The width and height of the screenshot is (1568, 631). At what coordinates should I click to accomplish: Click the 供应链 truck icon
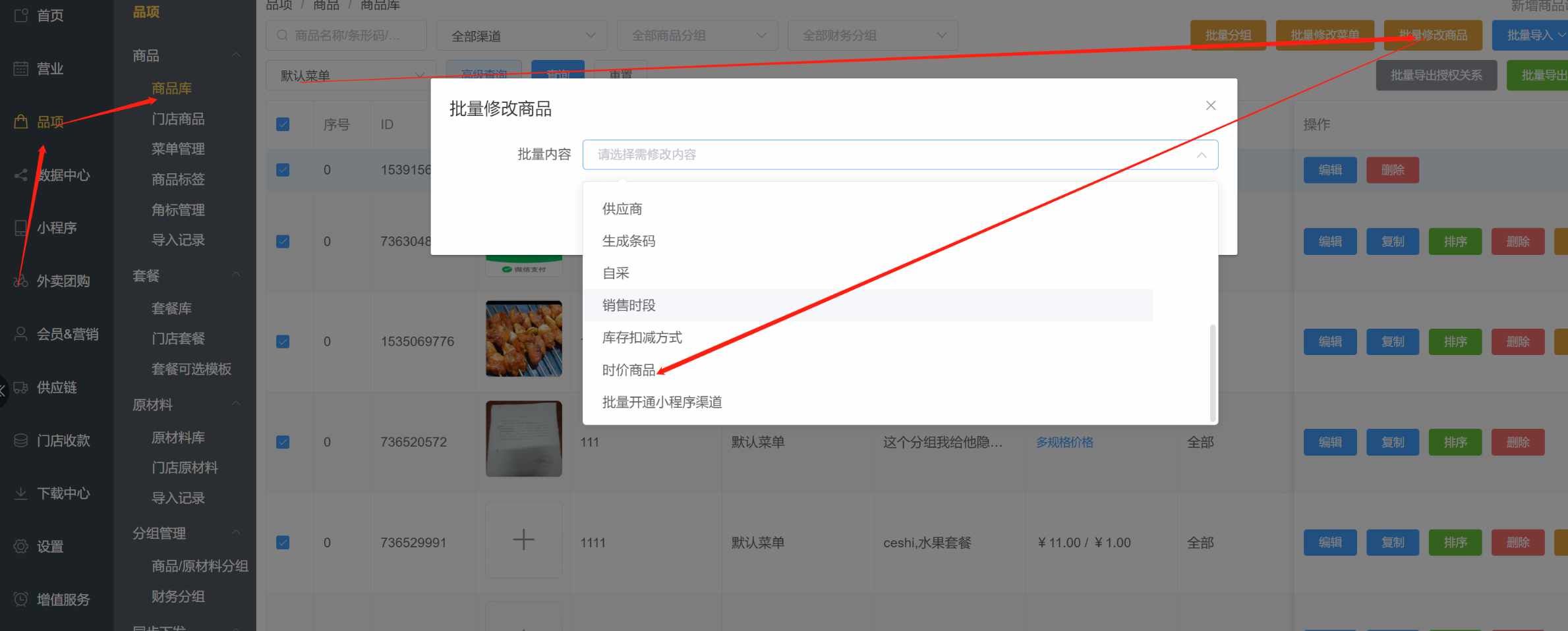pos(21,387)
